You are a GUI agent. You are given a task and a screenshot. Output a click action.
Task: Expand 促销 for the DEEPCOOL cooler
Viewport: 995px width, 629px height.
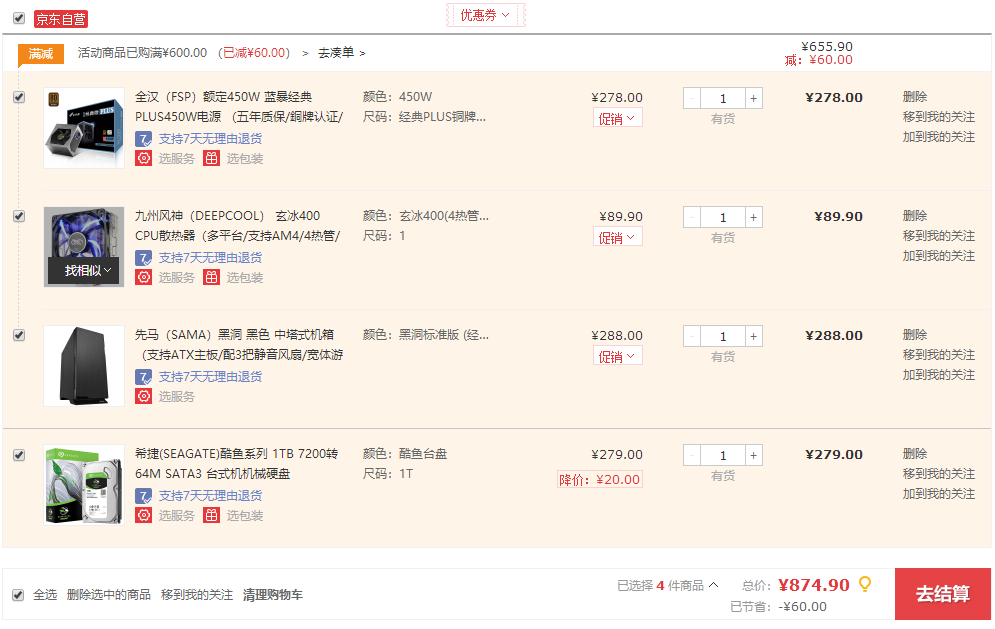point(617,237)
